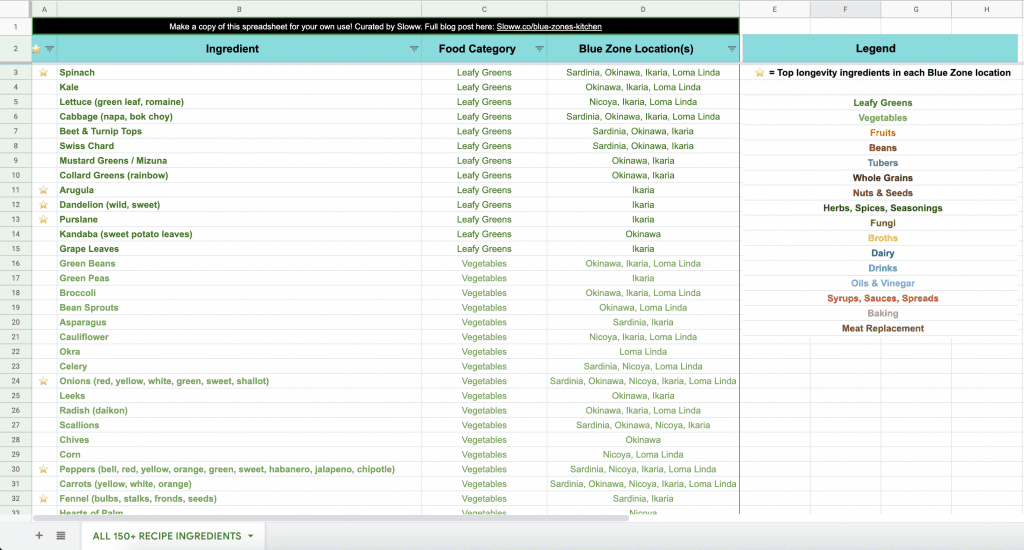1024x550 pixels.
Task: Click the add new sheet plus icon
Action: pyautogui.click(x=40, y=536)
